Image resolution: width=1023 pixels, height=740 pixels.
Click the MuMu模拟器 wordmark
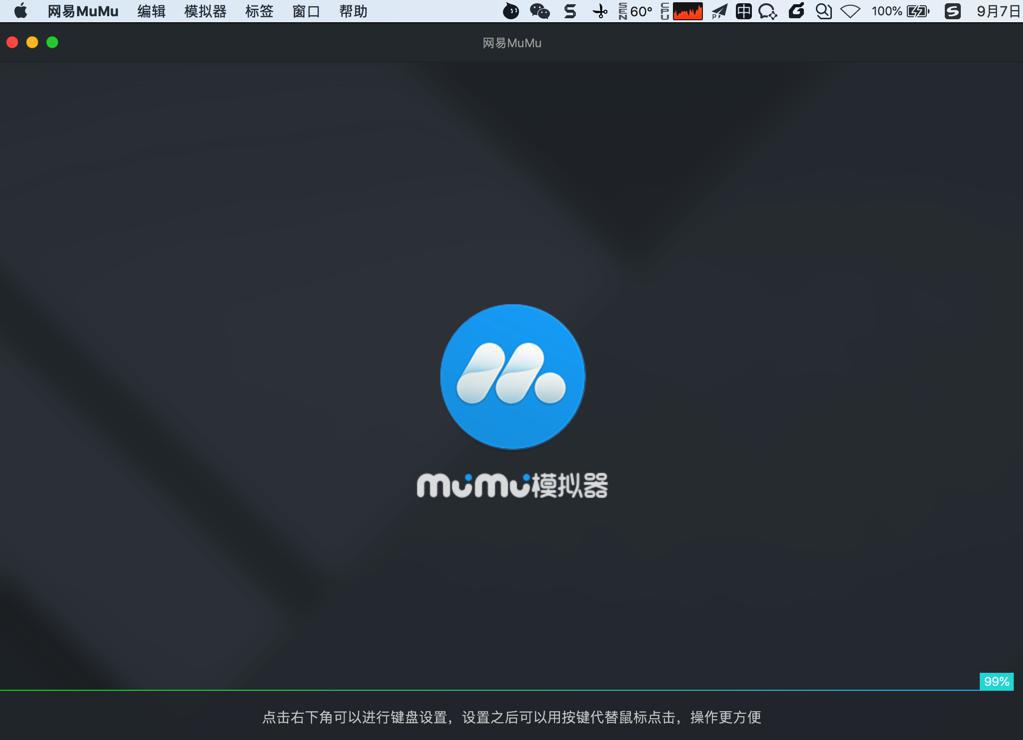513,486
